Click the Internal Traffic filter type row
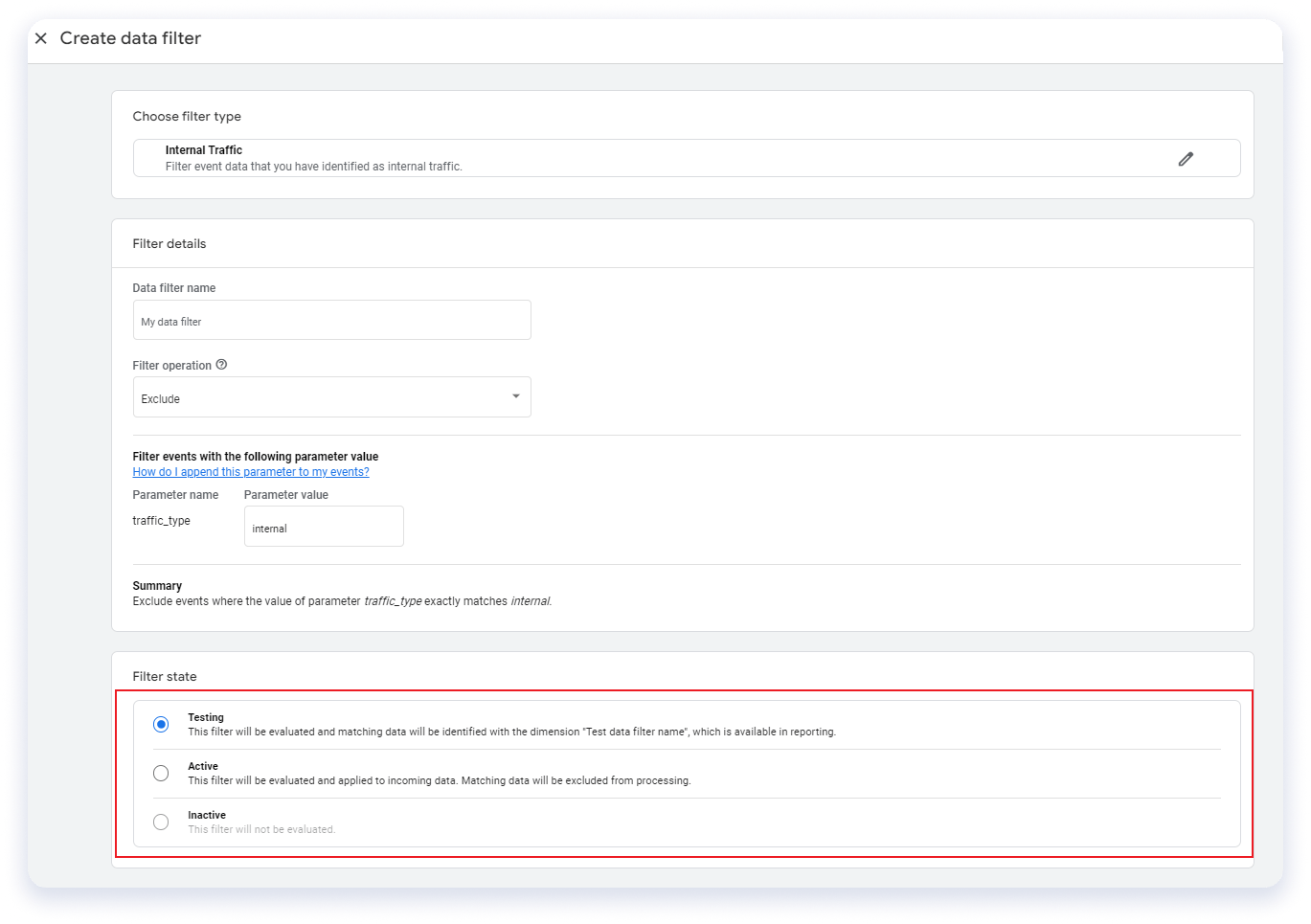The image size is (1311, 924). pyautogui.click(x=687, y=158)
